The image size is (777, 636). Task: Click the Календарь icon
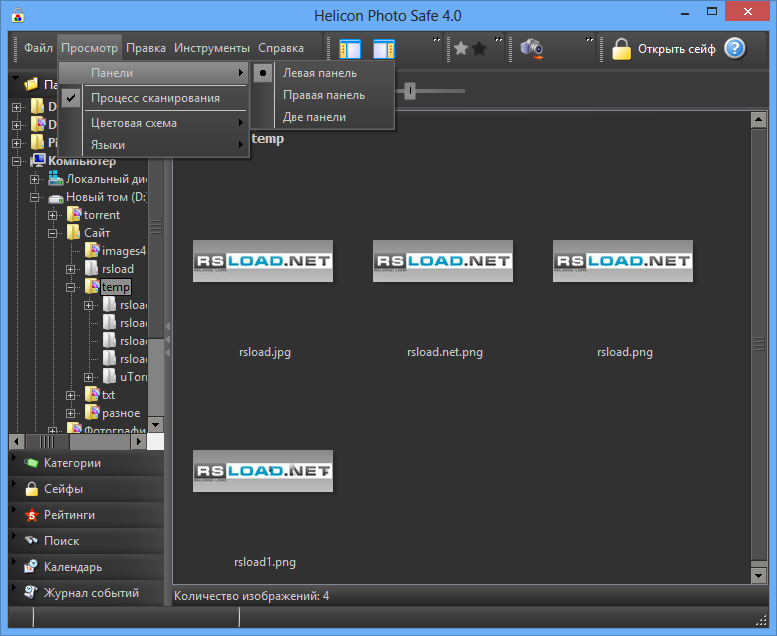(31, 567)
